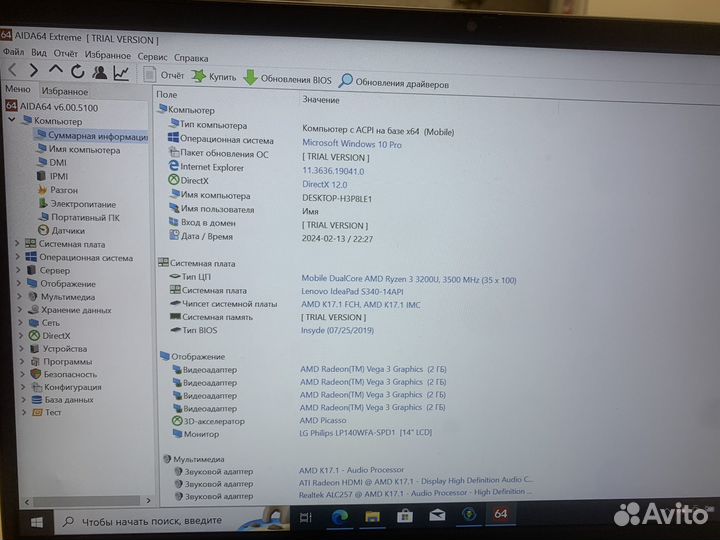Select AIDA64 v6.00.5100 tree root

52,107
